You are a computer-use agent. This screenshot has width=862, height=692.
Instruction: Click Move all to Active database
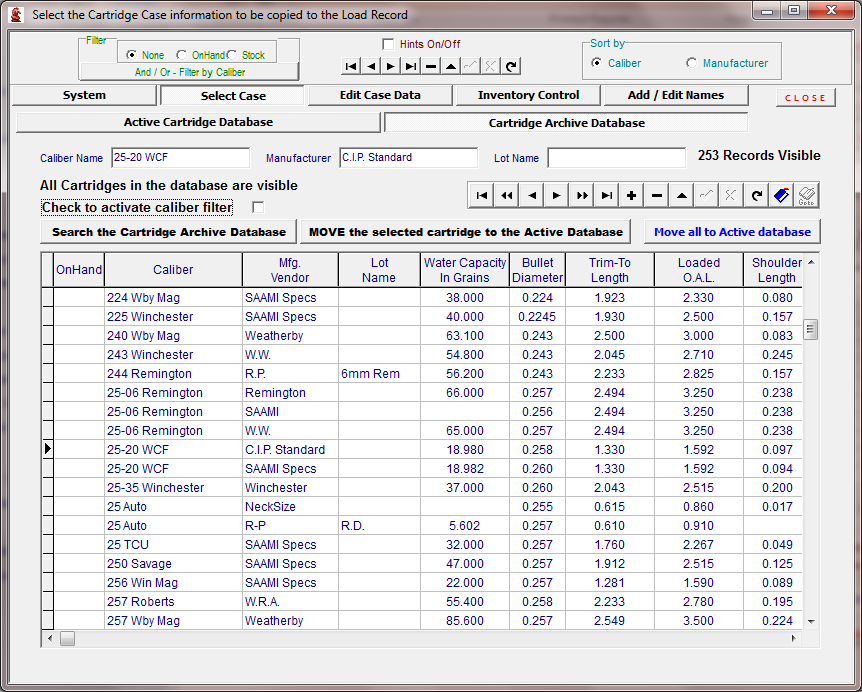[732, 232]
